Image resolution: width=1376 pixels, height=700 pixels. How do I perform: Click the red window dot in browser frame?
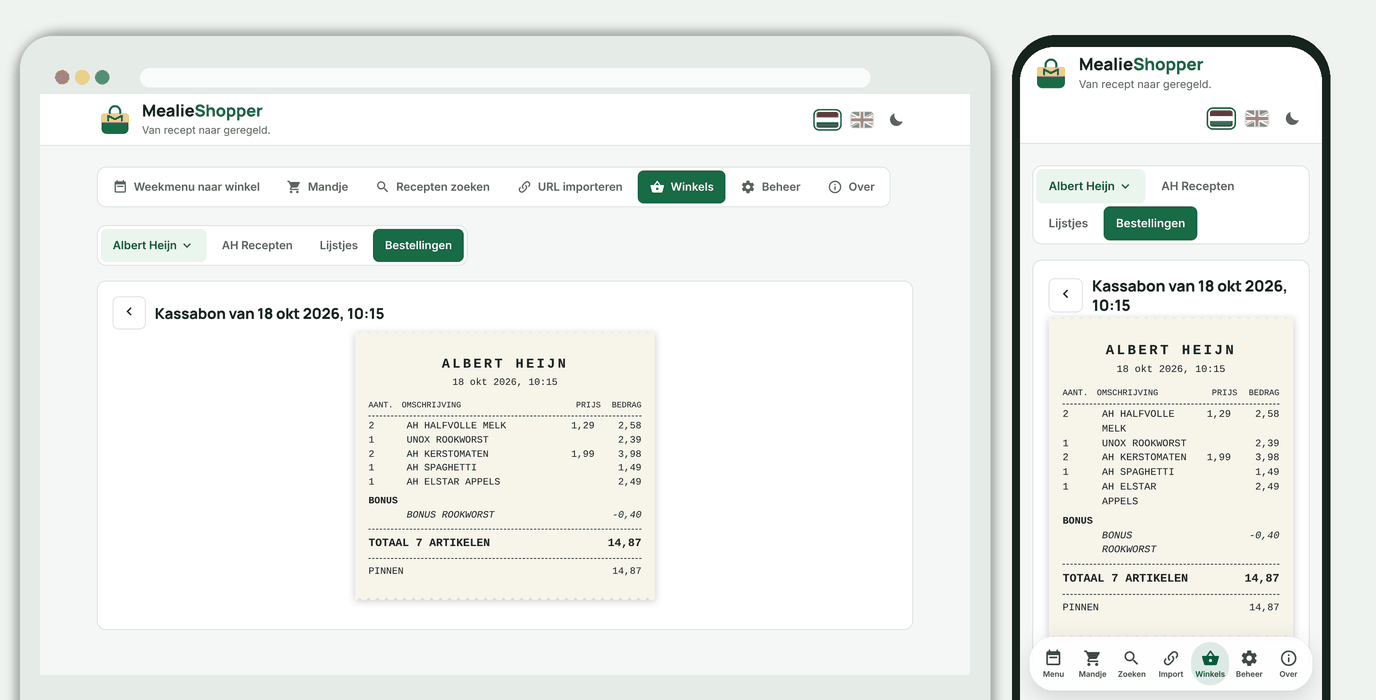click(62, 77)
